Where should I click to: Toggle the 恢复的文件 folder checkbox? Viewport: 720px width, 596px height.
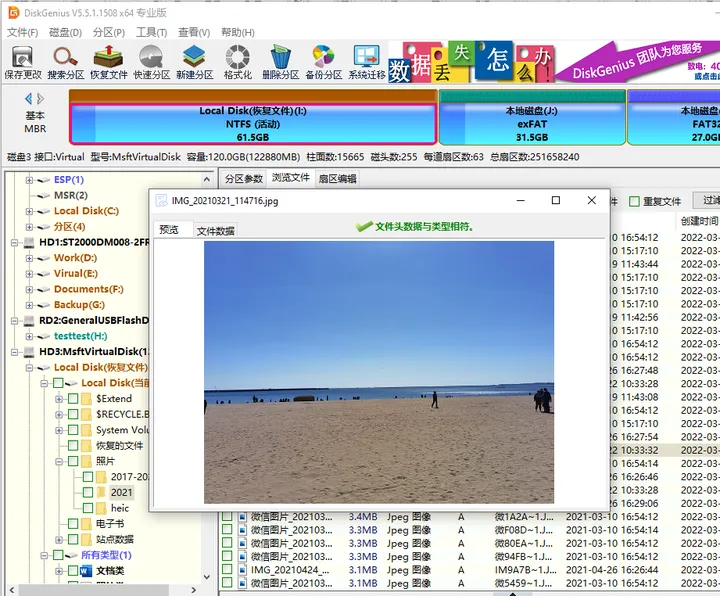click(x=73, y=445)
